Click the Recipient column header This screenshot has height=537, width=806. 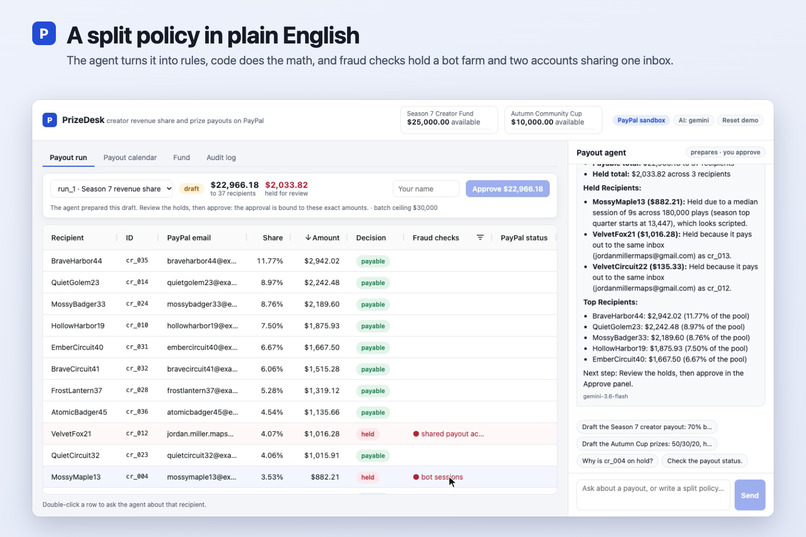pos(67,237)
